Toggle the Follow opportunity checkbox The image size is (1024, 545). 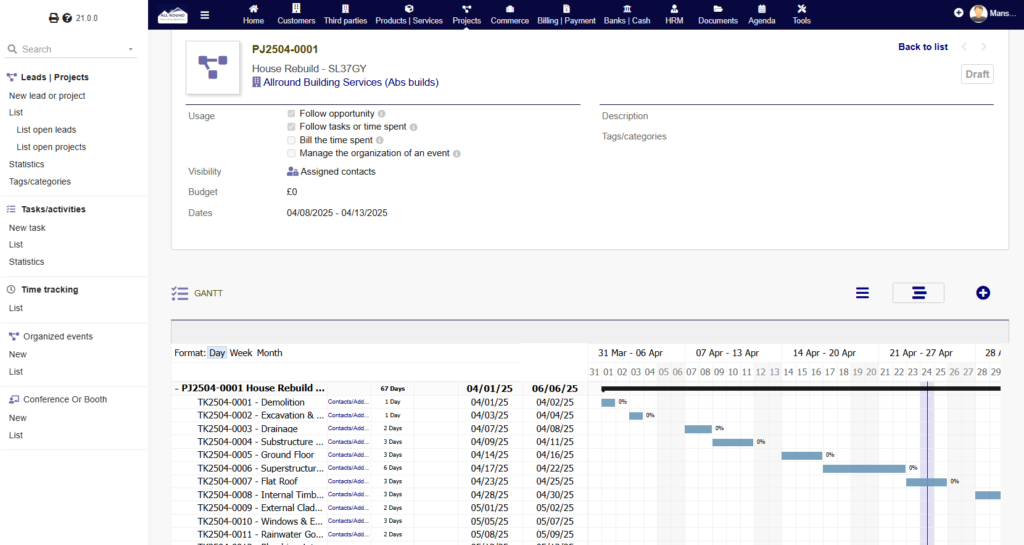pyautogui.click(x=291, y=114)
